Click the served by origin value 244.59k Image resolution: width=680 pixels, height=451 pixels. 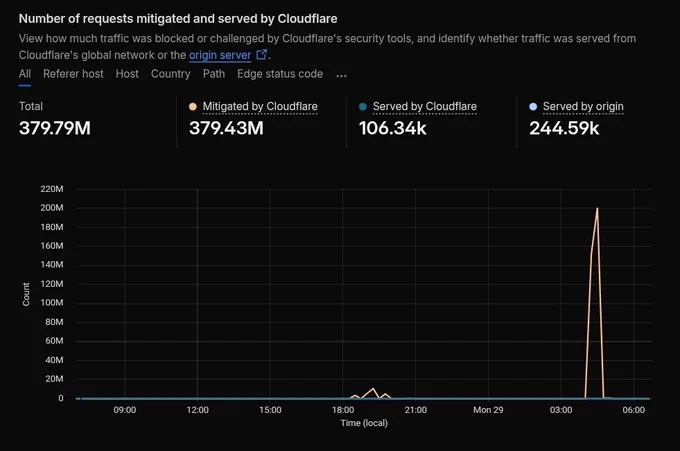[x=564, y=128]
